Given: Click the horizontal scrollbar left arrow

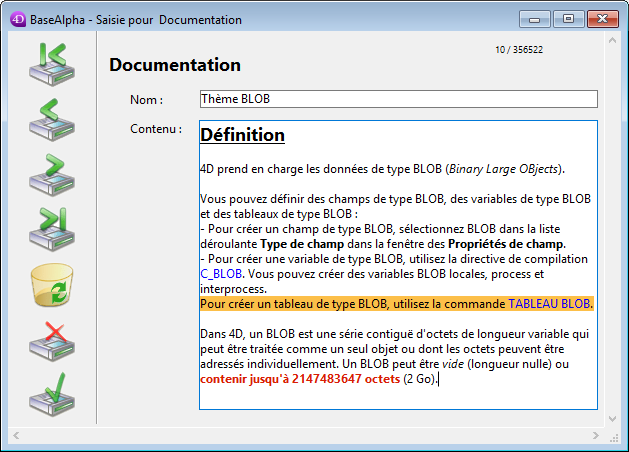Looking at the screenshot, I should (x=16, y=436).
